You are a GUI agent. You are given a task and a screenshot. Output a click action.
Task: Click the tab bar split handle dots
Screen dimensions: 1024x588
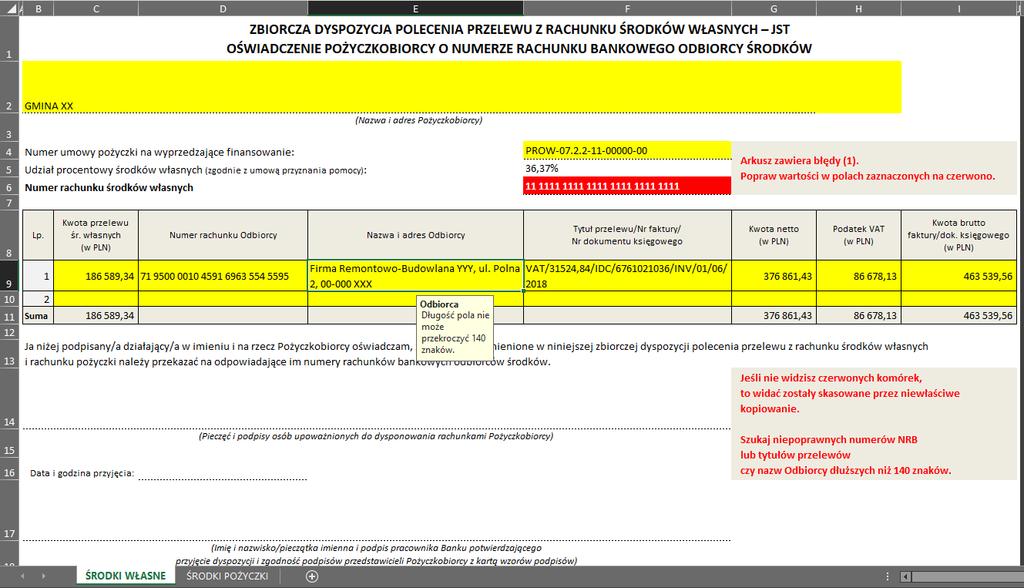pyautogui.click(x=887, y=576)
